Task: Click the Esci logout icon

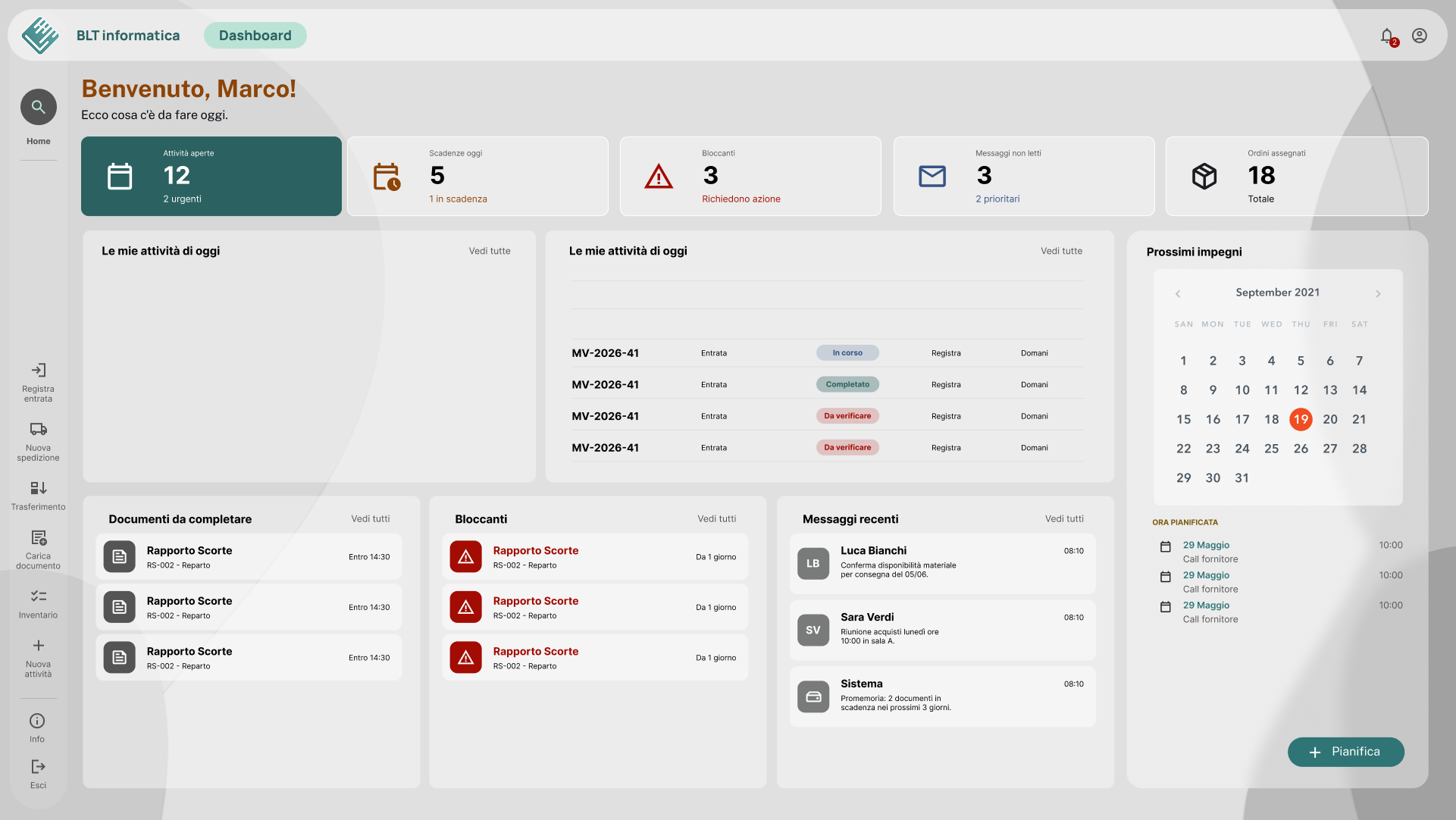Action: click(x=38, y=767)
